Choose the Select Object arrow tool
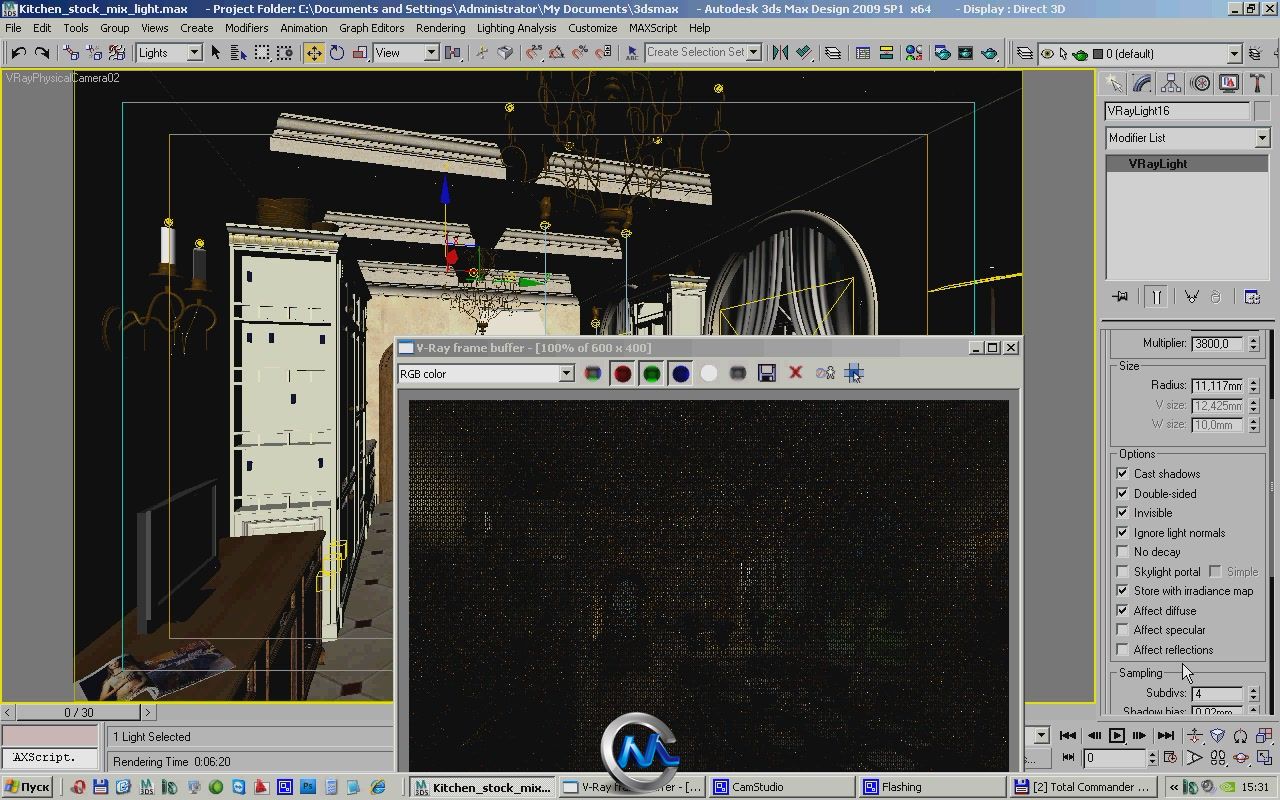The image size is (1280, 800). point(215,53)
